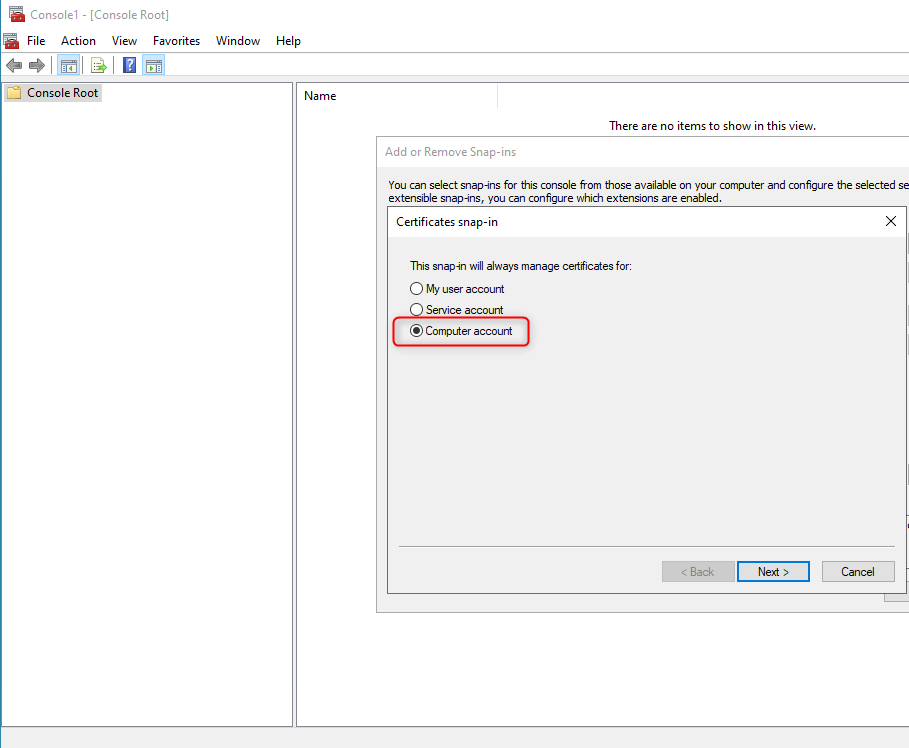Open the Favorites menu
Image resolution: width=909 pixels, height=748 pixels.
pos(176,41)
